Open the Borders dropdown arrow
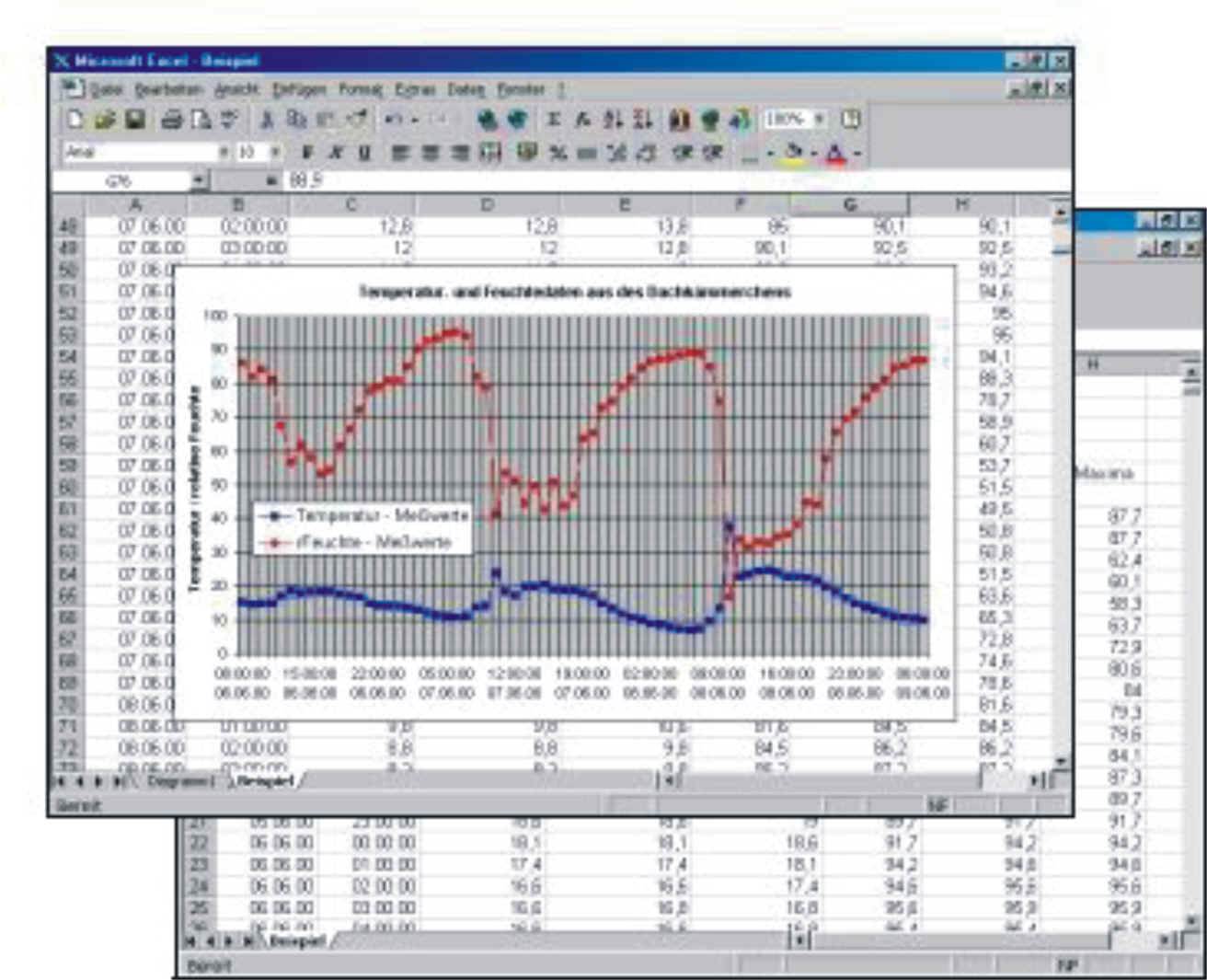1207x980 pixels. [x=770, y=153]
